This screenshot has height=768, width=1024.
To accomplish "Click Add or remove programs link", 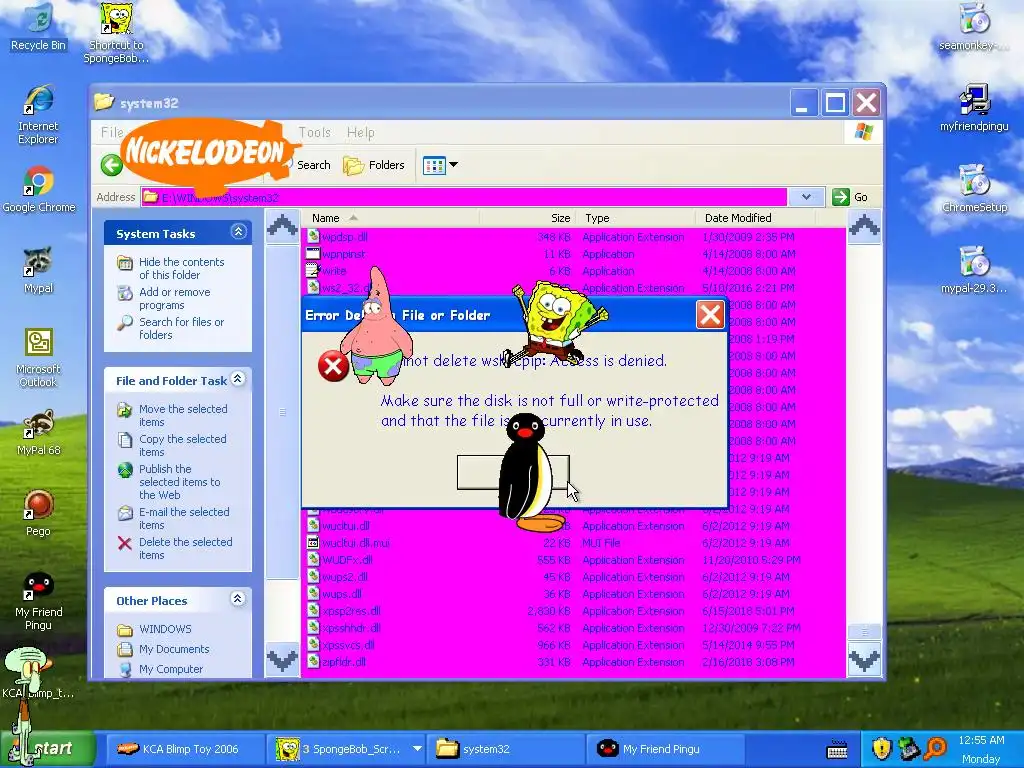I will click(174, 298).
